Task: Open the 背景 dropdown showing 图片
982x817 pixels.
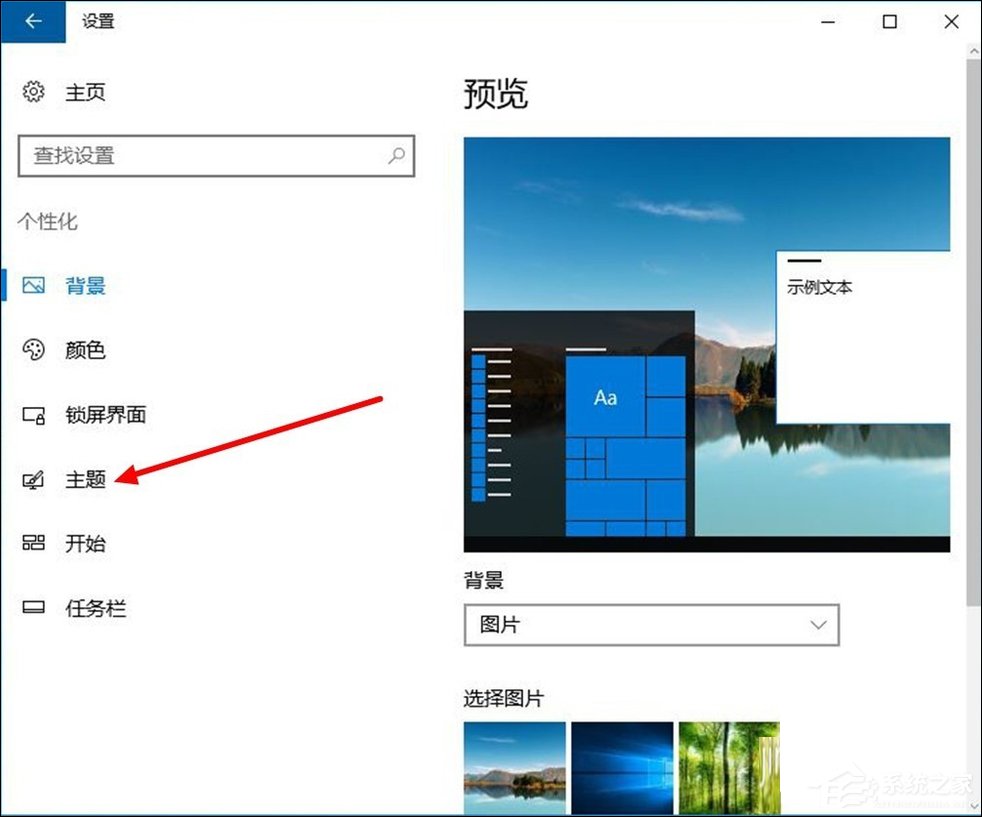Action: [651, 625]
